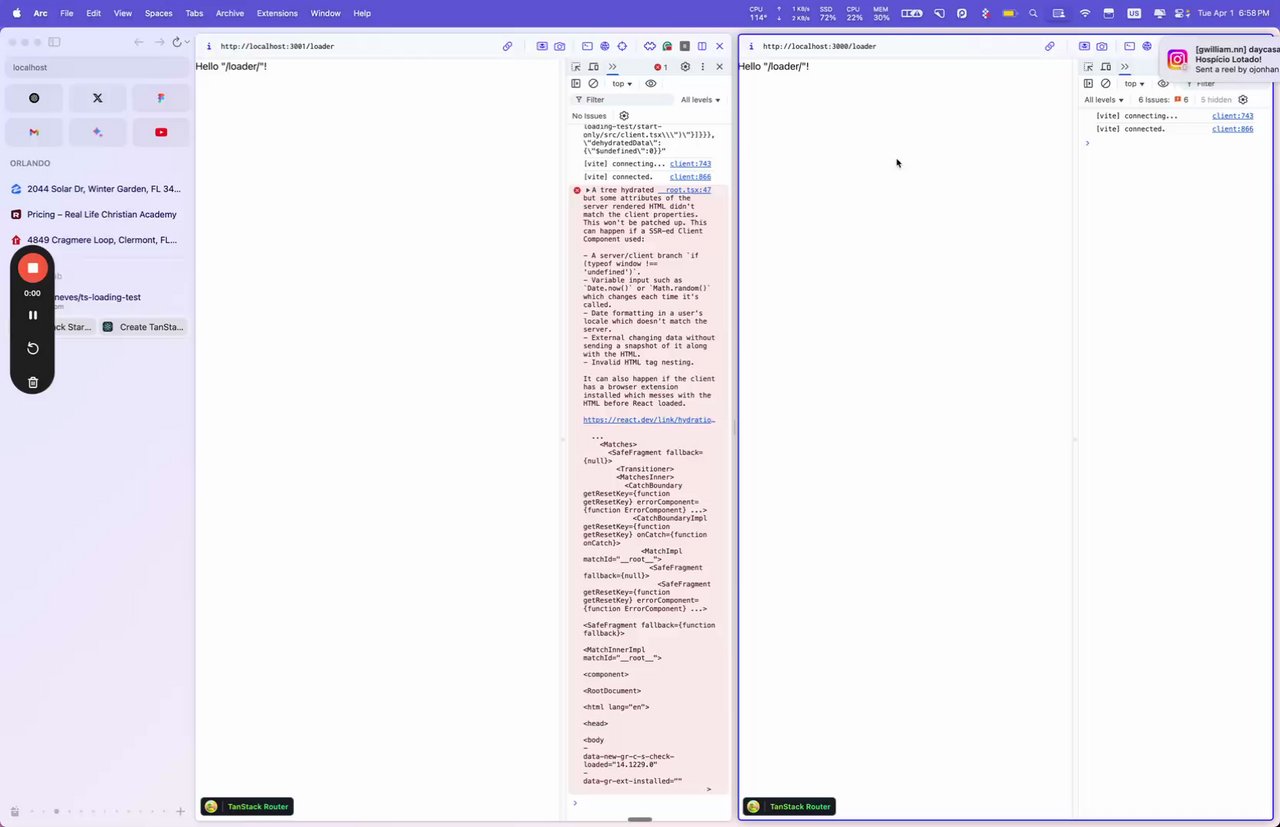Image resolution: width=1280 pixels, height=827 pixels.
Task: Open the File menu
Action: pyautogui.click(x=66, y=13)
